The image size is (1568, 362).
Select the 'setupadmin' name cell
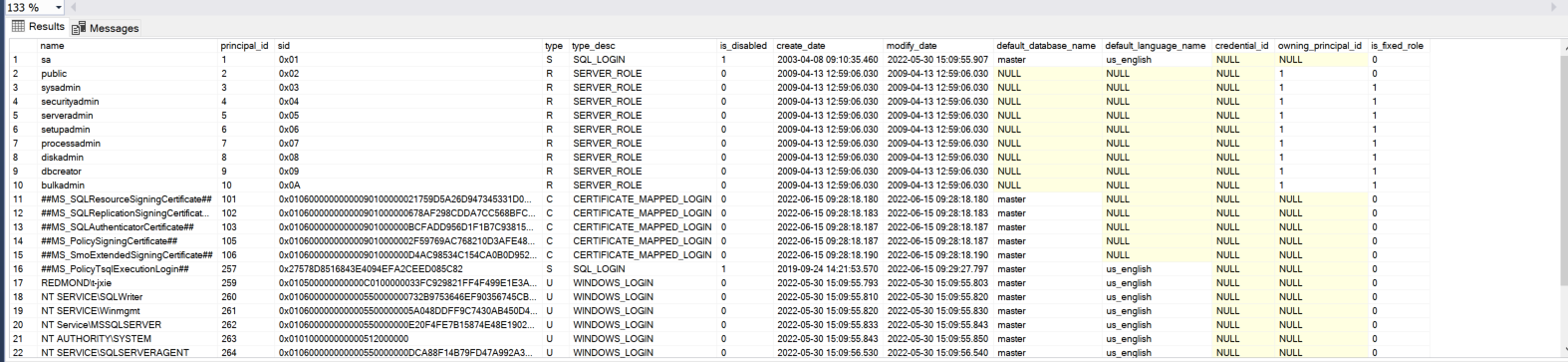[x=128, y=130]
